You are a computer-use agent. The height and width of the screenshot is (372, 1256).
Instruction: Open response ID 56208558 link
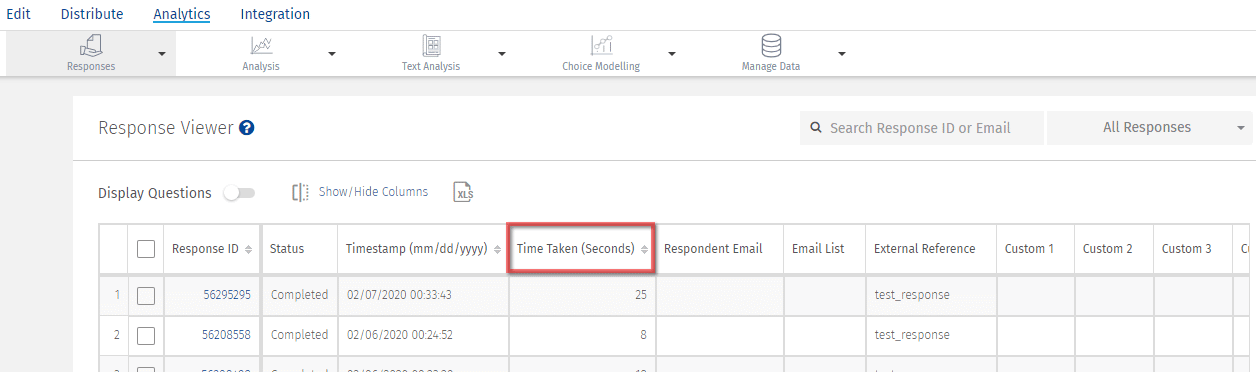pyautogui.click(x=226, y=335)
